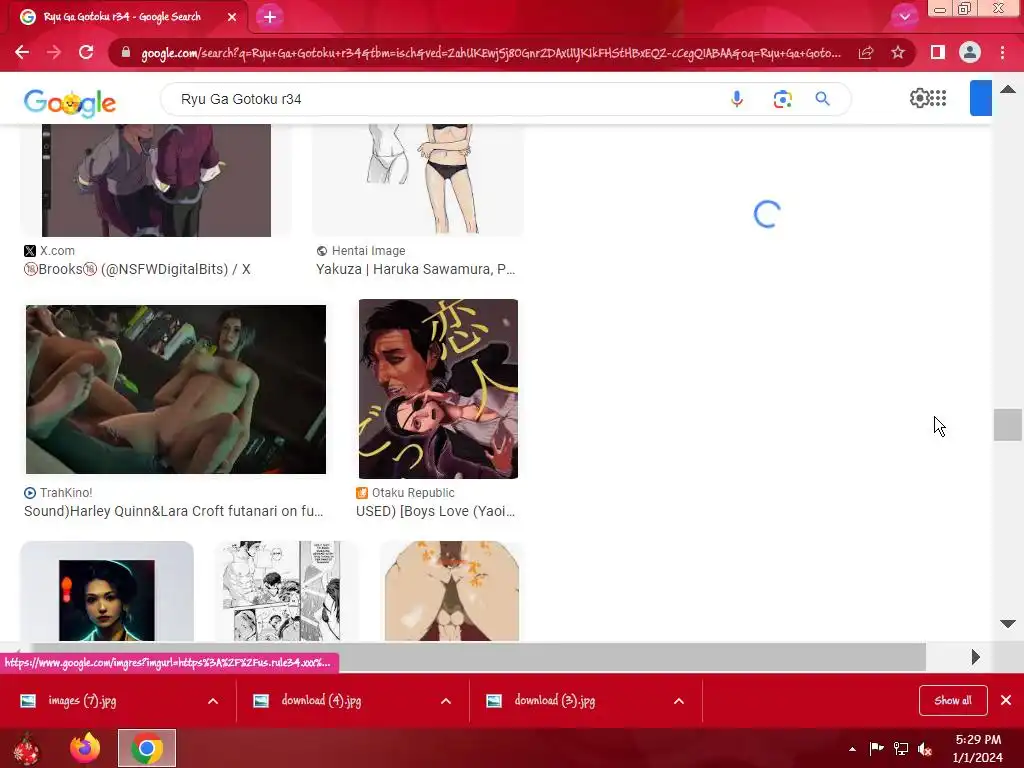This screenshot has width=1024, height=768.
Task: View site info via the lock icon
Action: (x=126, y=52)
